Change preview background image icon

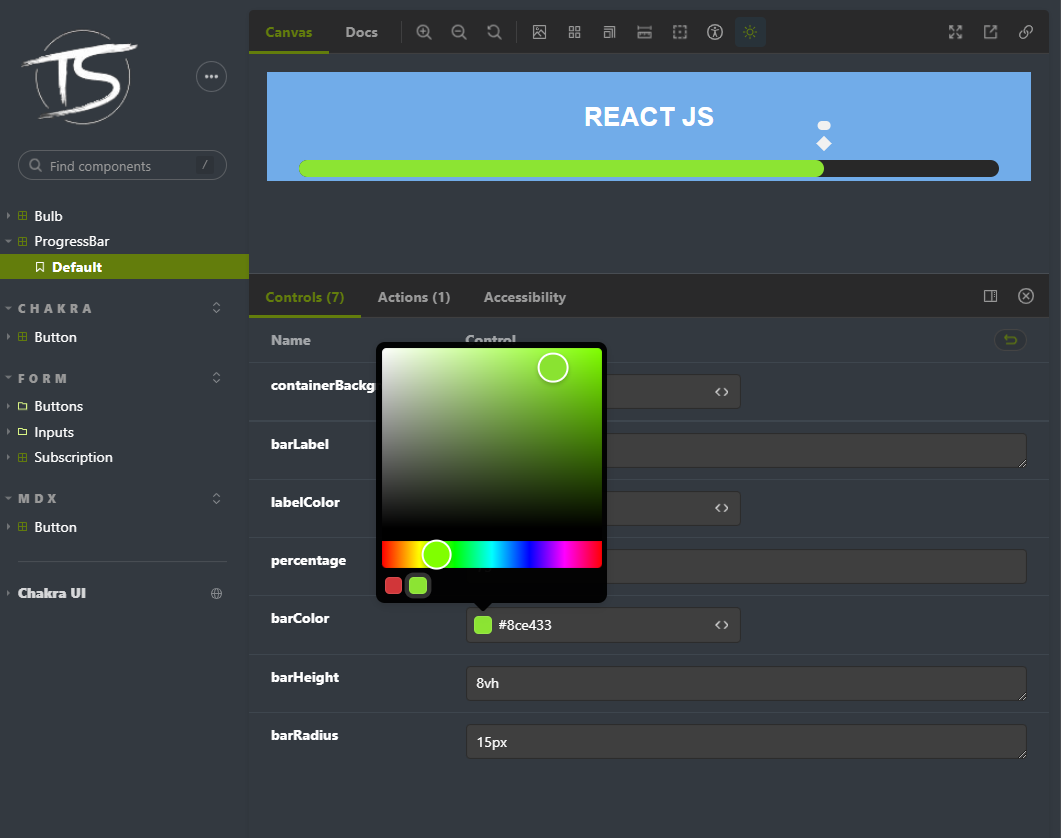539,32
